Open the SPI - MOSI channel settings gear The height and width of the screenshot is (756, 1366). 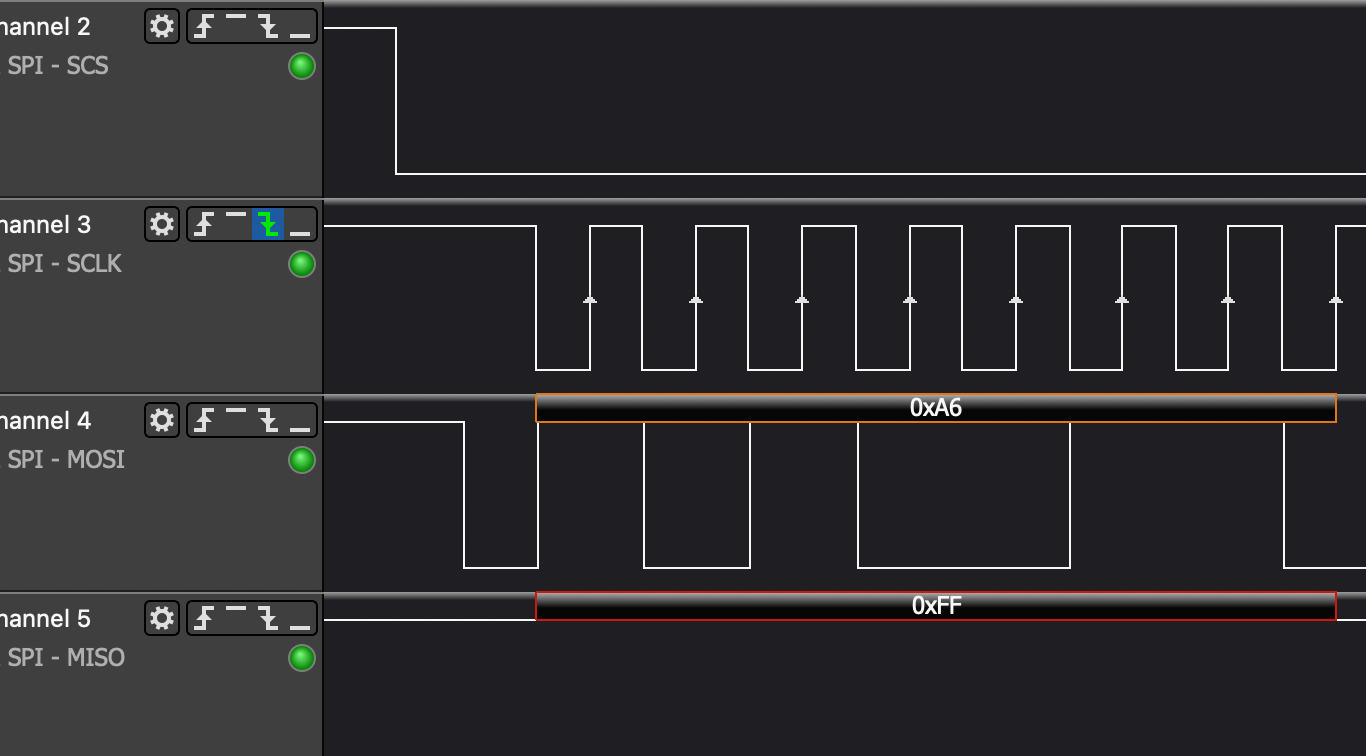click(161, 420)
